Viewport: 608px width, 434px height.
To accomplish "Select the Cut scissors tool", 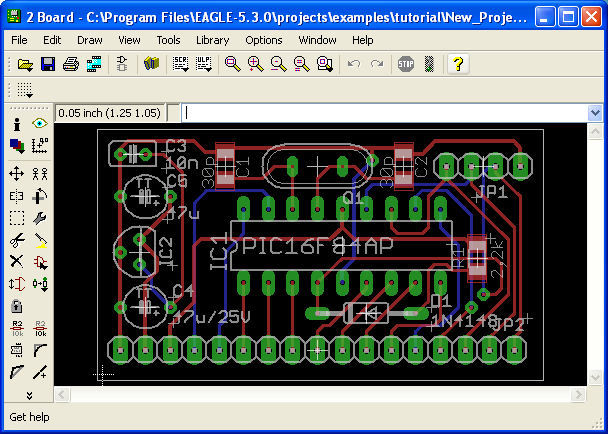I will pyautogui.click(x=17, y=240).
